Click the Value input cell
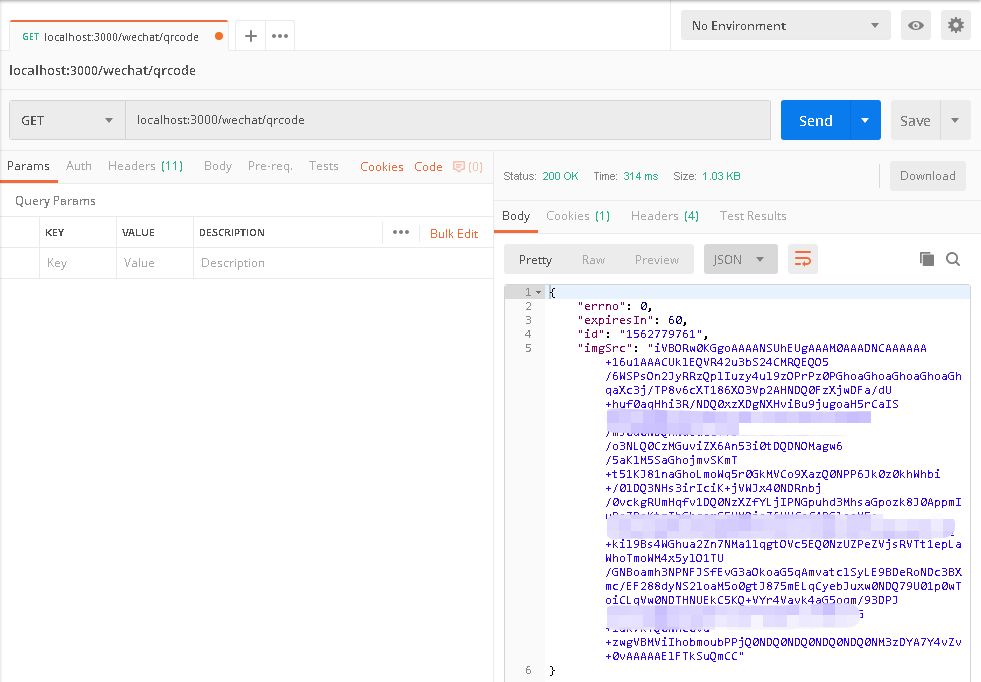 click(155, 263)
